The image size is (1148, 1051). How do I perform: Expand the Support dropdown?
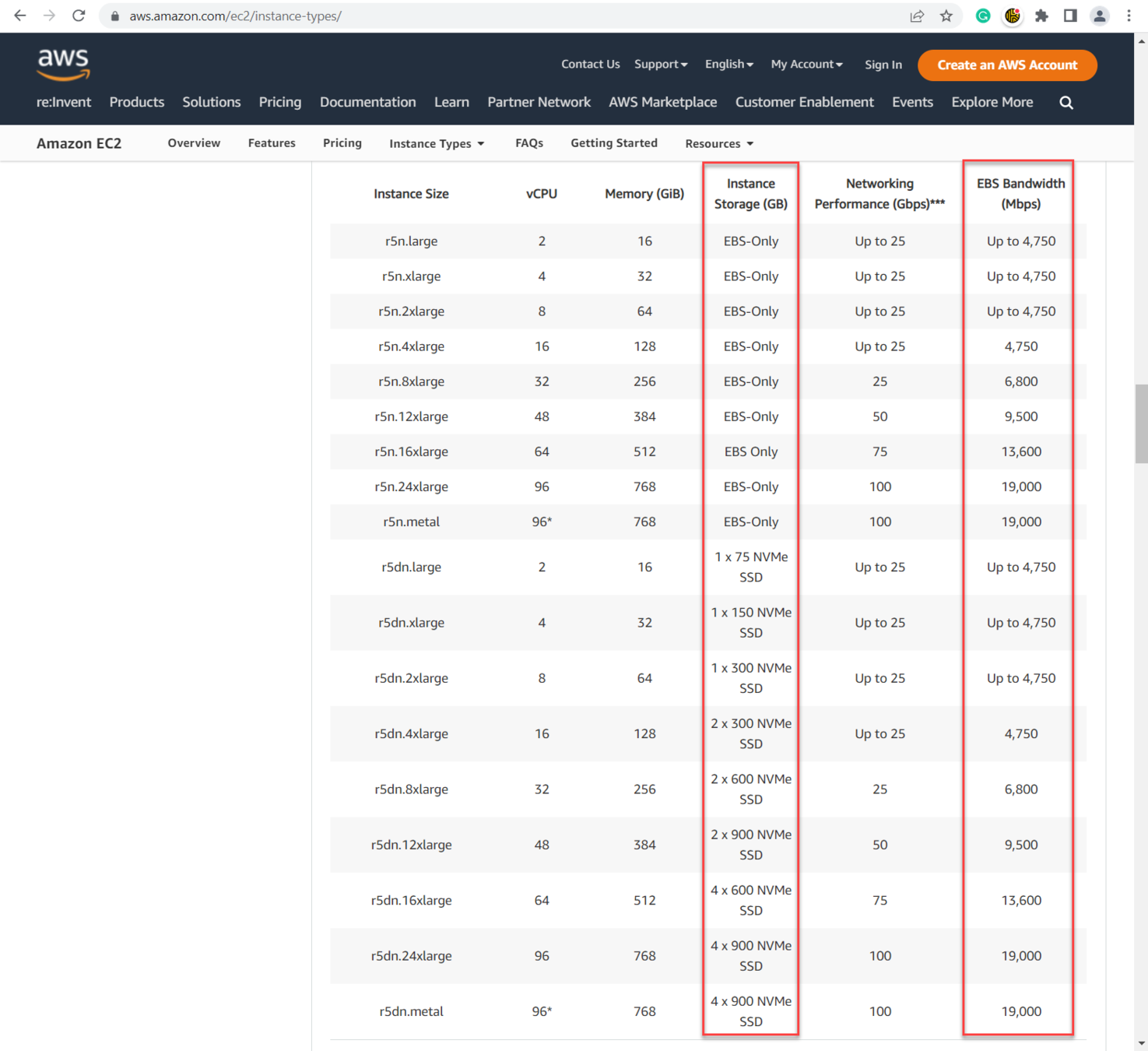(661, 65)
